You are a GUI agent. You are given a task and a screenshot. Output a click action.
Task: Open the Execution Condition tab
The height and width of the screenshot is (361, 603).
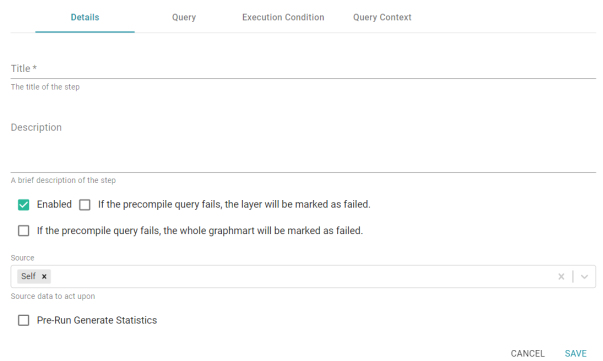pyautogui.click(x=283, y=17)
